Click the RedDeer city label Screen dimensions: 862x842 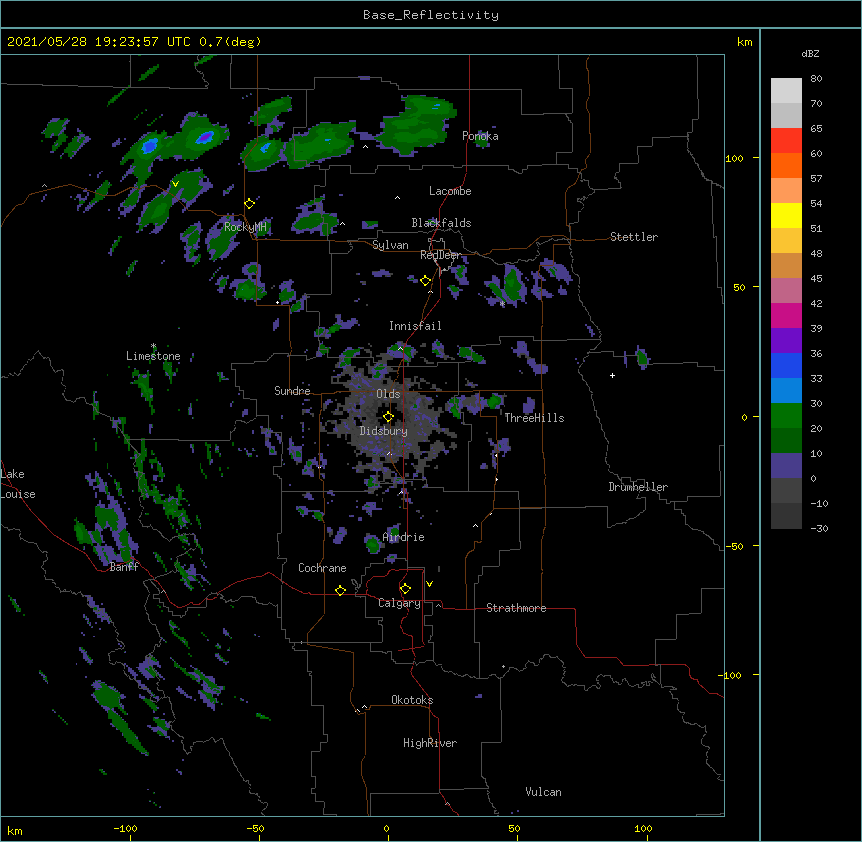point(440,255)
